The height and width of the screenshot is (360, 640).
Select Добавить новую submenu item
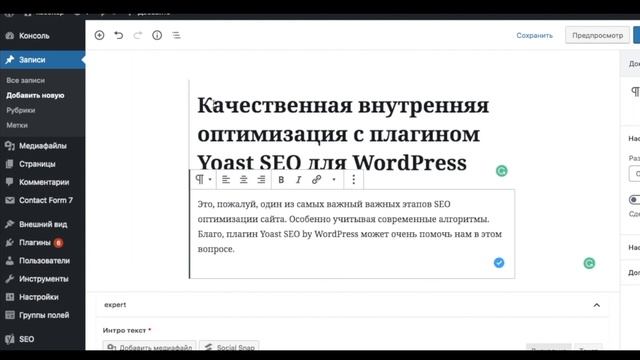(x=35, y=95)
